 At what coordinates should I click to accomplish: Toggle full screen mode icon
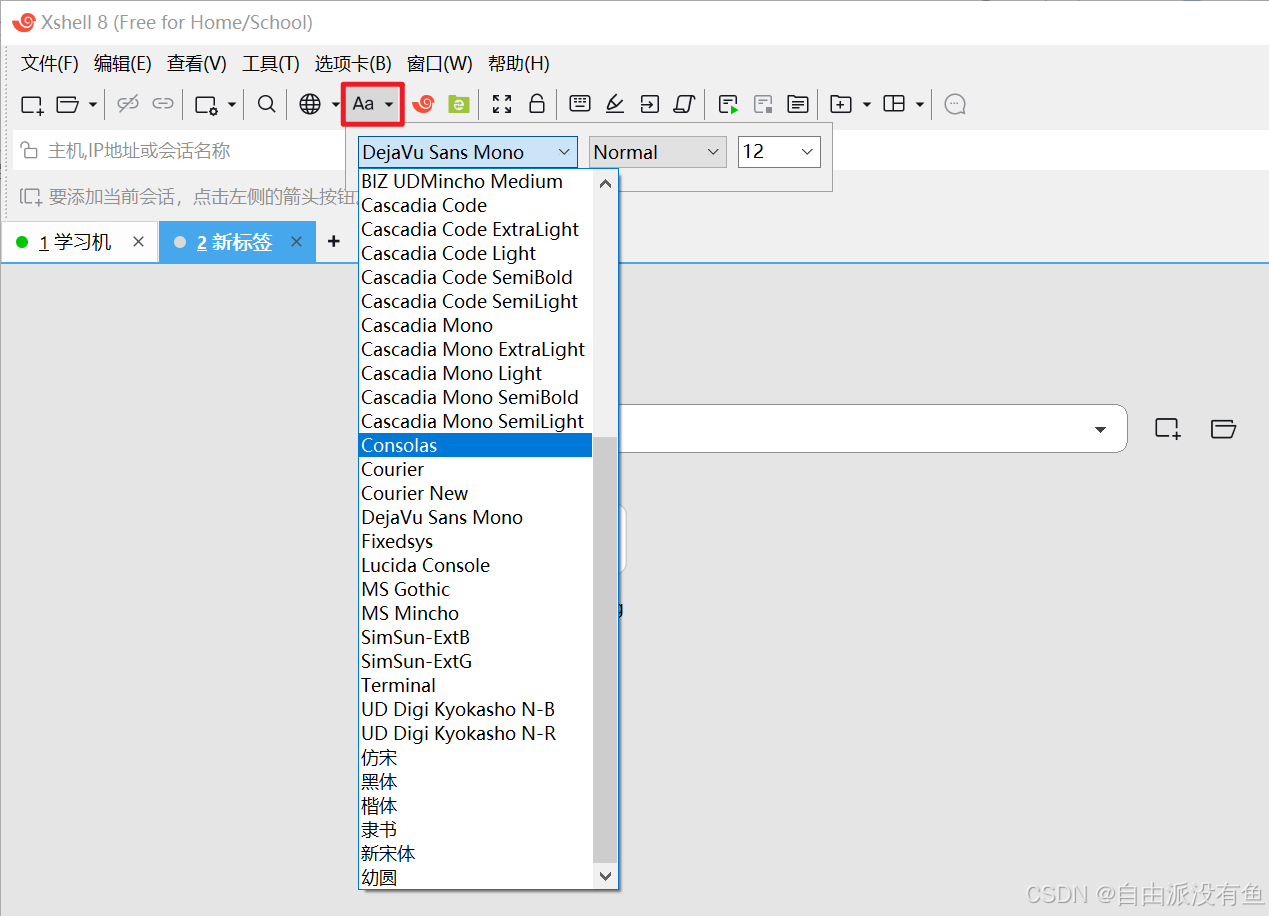click(502, 104)
